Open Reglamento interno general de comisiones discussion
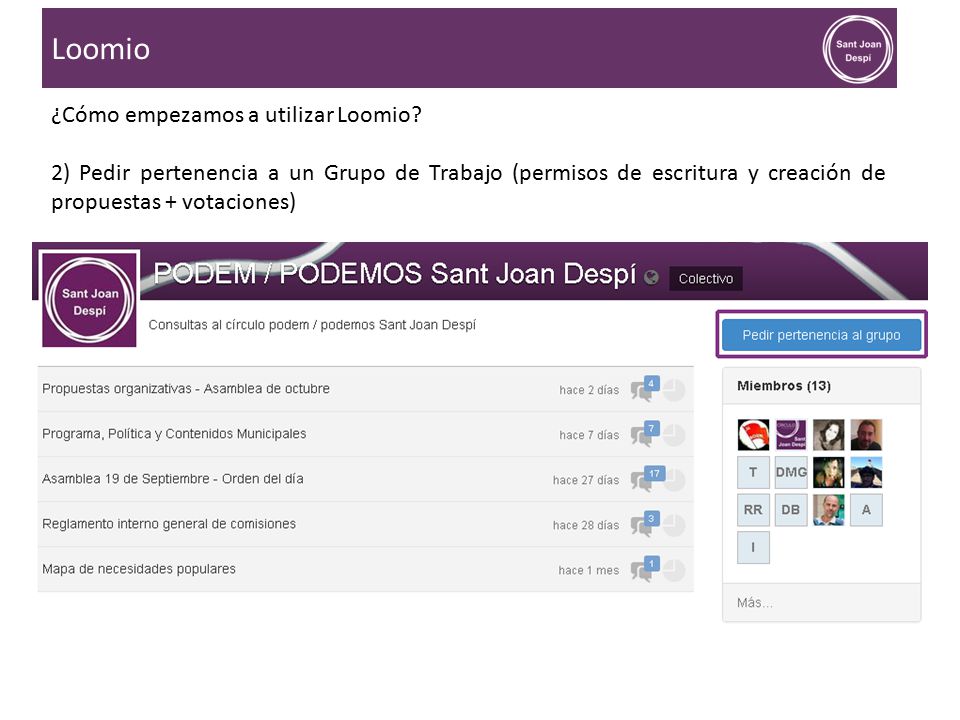This screenshot has height=720, width=960. 168,524
